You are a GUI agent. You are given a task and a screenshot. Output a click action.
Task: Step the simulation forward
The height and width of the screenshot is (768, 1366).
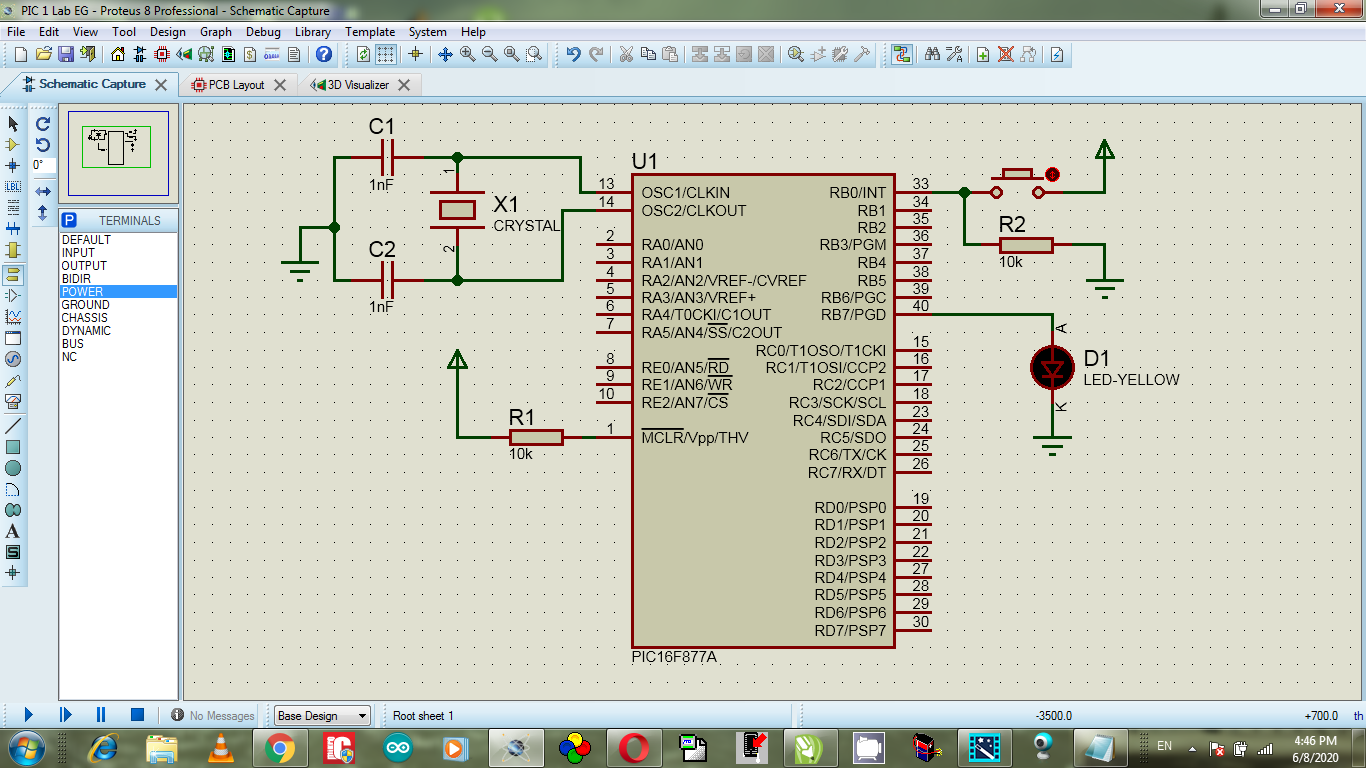pyautogui.click(x=65, y=715)
